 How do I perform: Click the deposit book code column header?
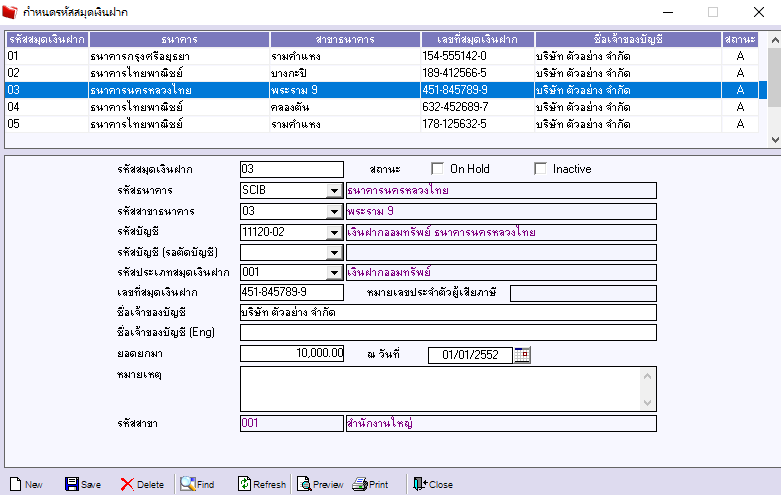pos(47,39)
